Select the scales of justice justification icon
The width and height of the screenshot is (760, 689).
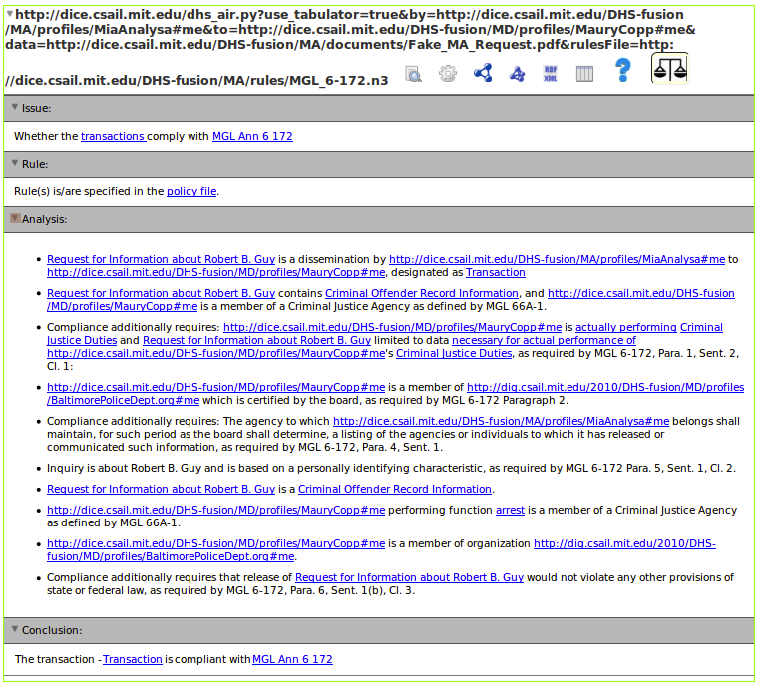tap(670, 68)
